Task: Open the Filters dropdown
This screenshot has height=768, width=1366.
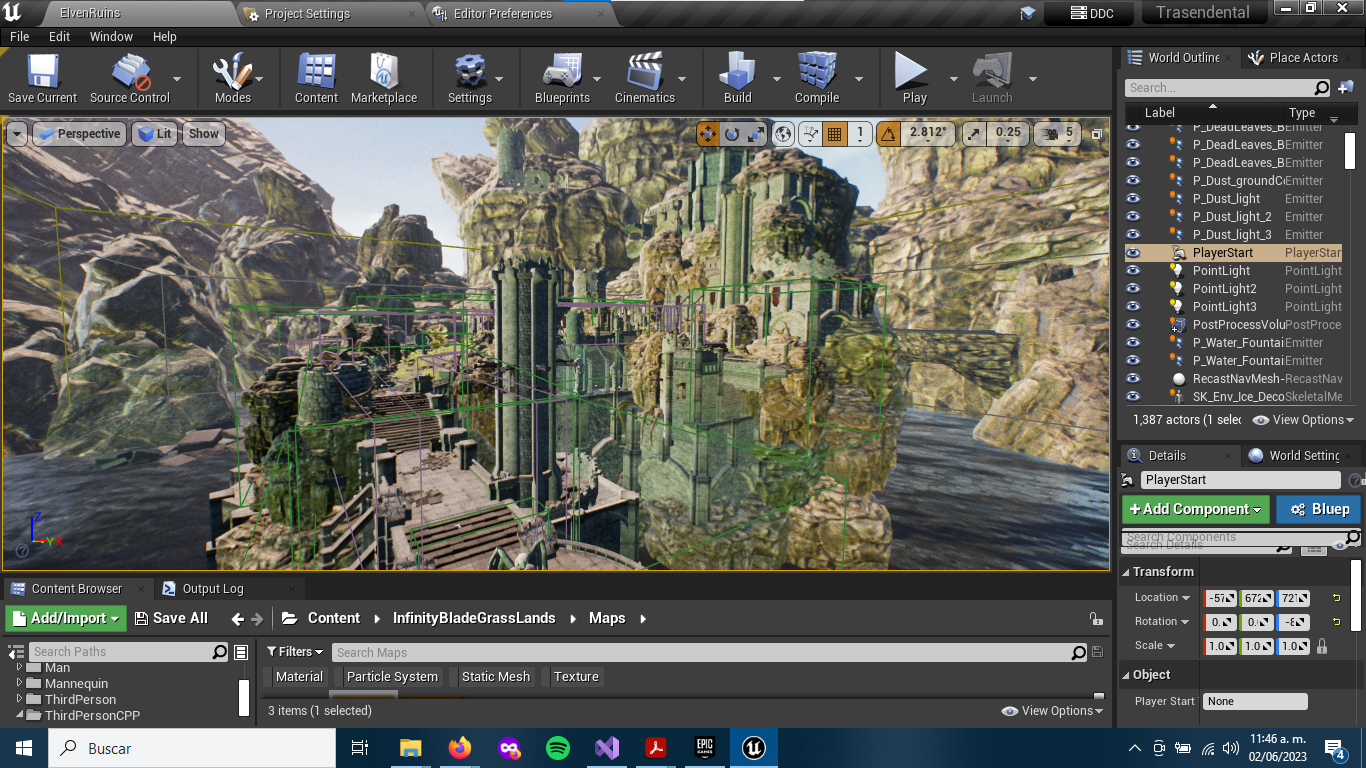Action: [x=294, y=652]
